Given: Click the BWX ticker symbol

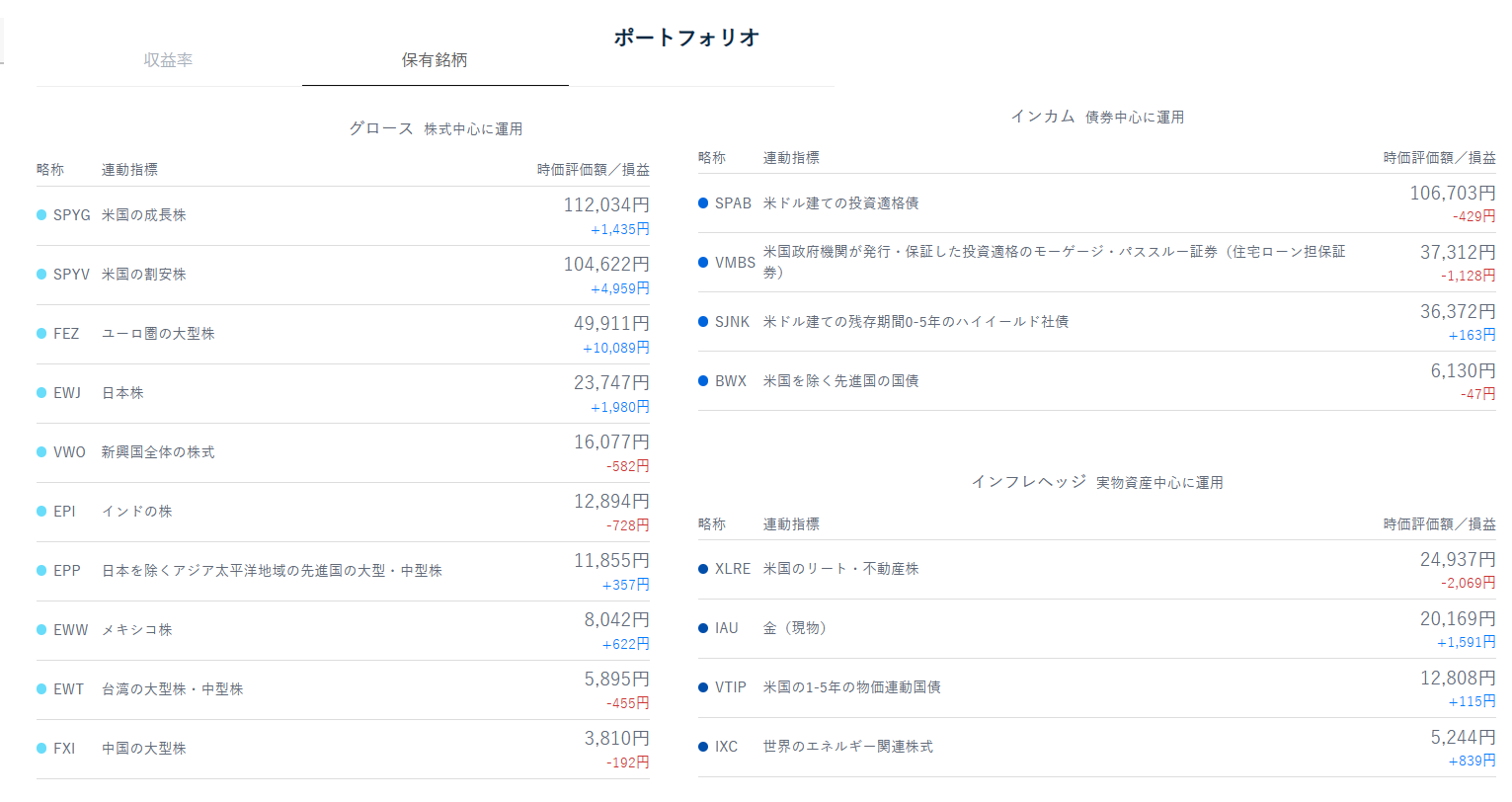Looking at the screenshot, I should tap(731, 380).
